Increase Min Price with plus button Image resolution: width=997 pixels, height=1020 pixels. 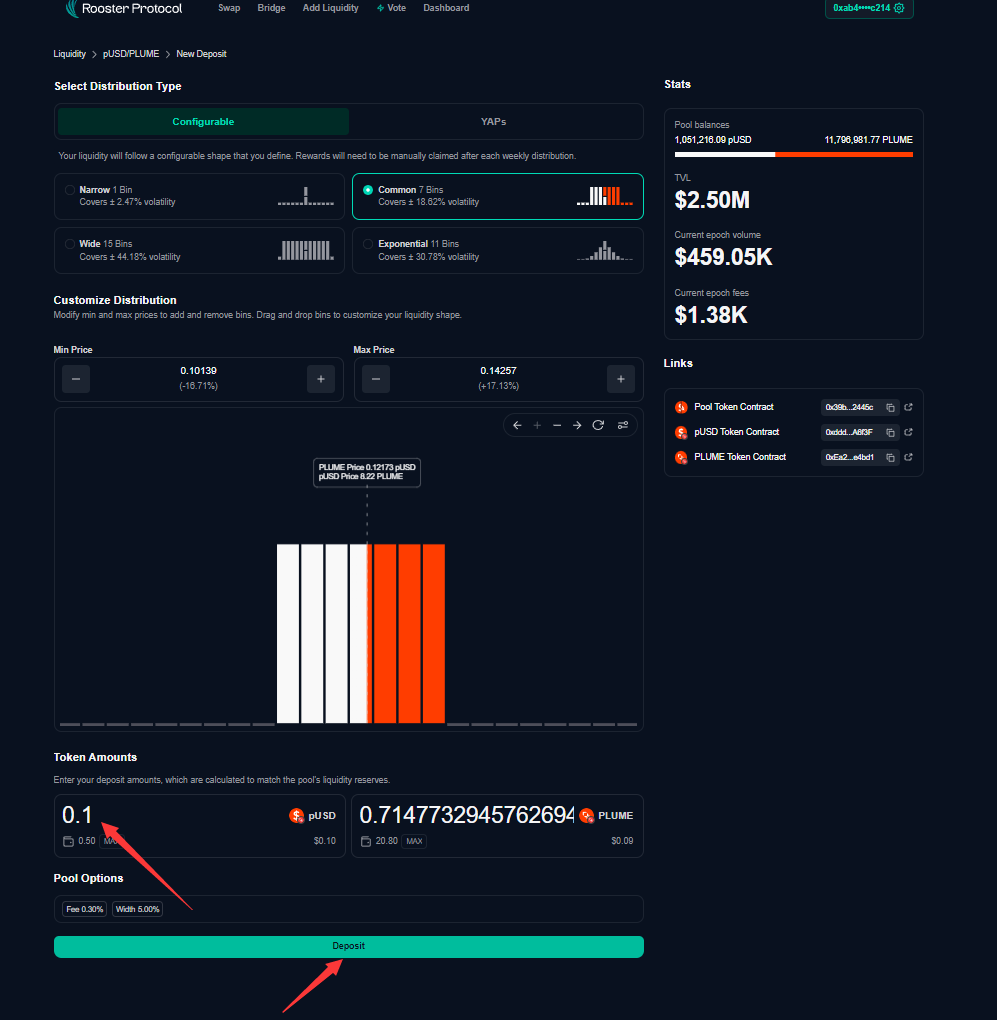pyautogui.click(x=321, y=379)
